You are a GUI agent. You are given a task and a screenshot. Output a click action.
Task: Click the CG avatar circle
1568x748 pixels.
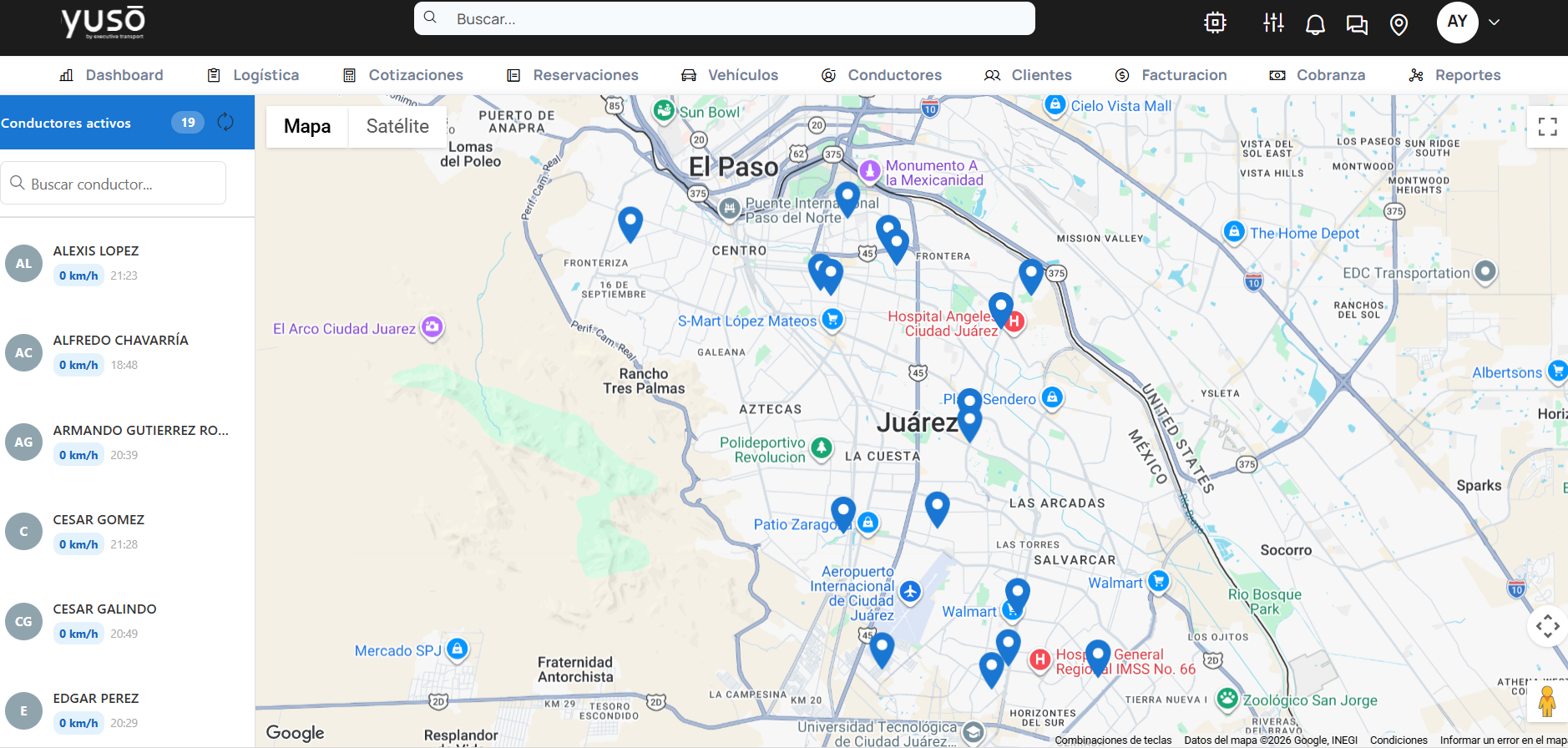[x=23, y=621]
